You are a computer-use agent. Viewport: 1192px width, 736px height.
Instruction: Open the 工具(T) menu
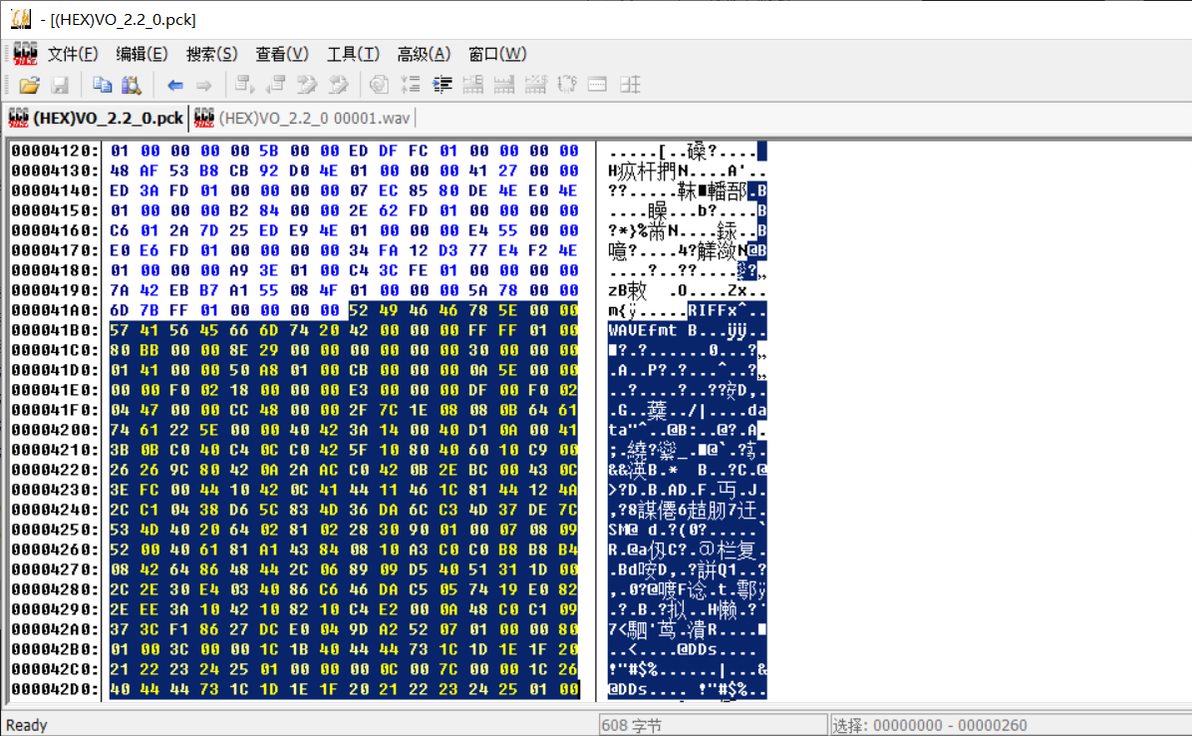click(x=353, y=54)
